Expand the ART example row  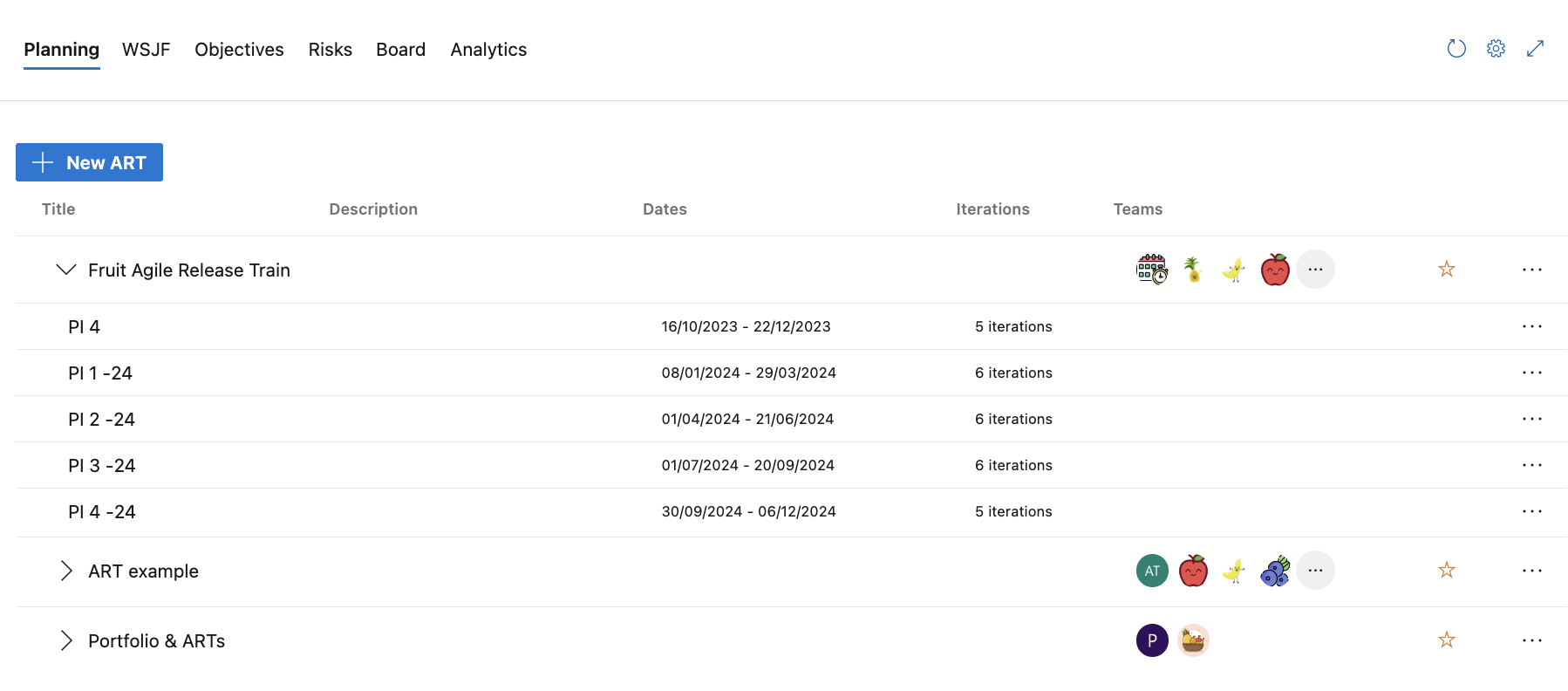pyautogui.click(x=65, y=571)
